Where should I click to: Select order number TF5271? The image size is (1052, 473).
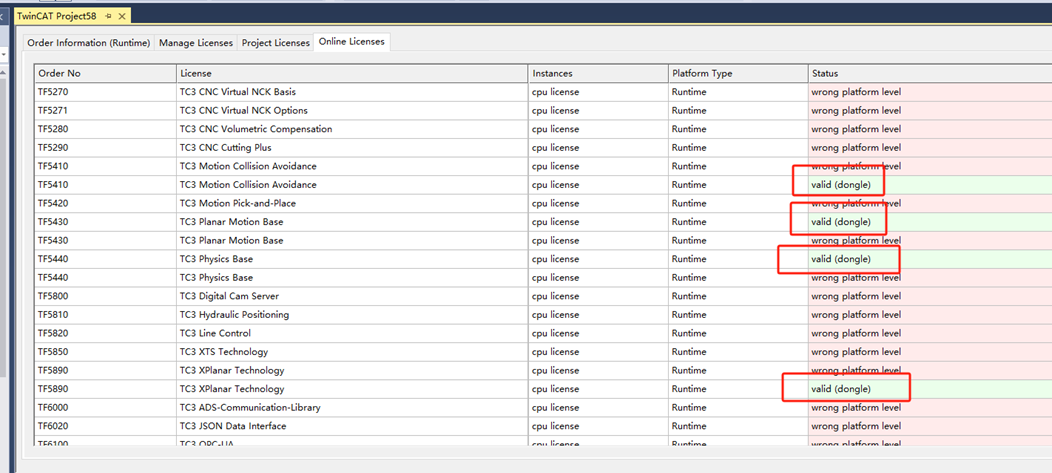point(53,111)
